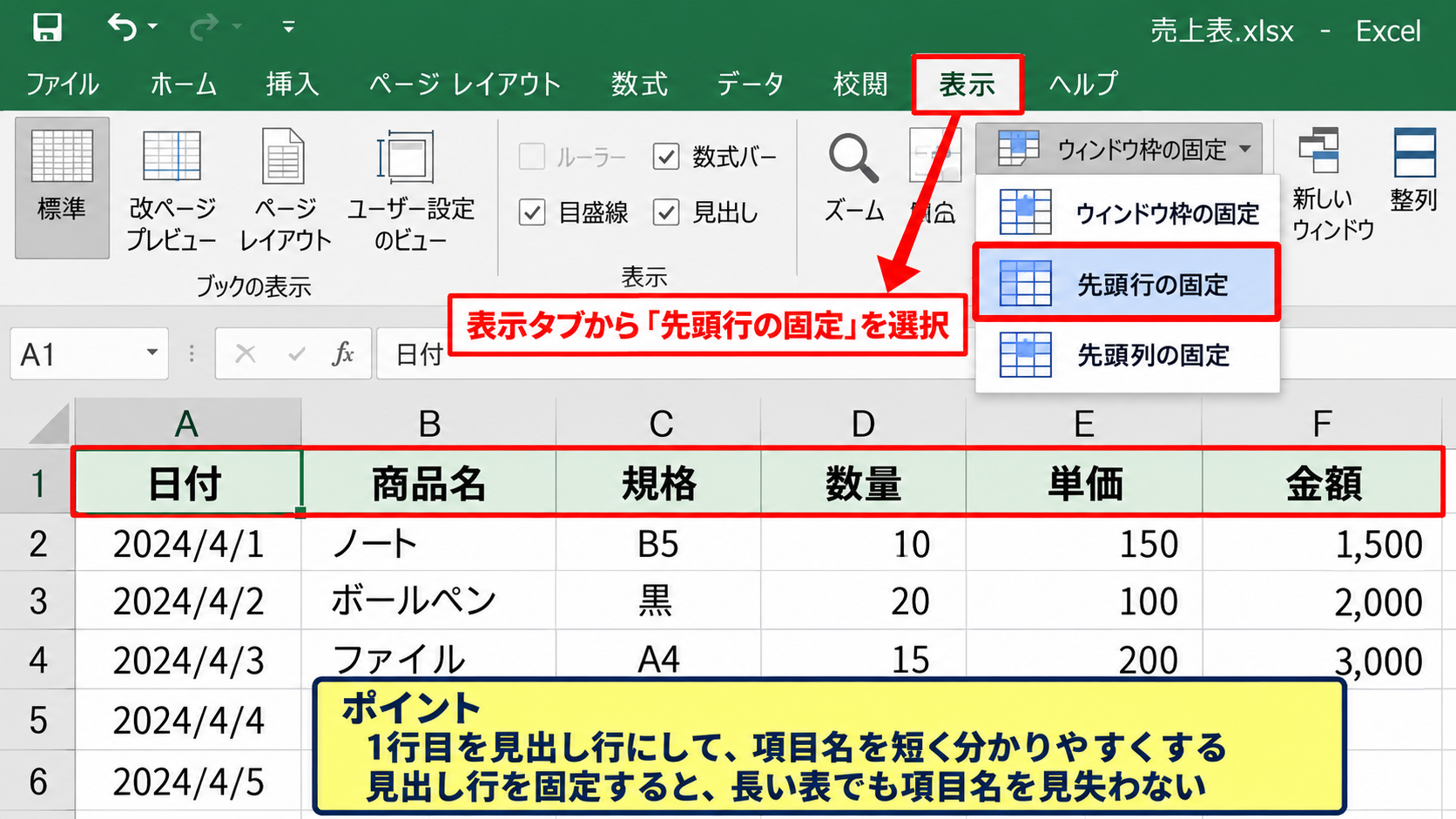Open the Name Box dropdown arrow
Viewport: 1456px width, 819px height.
(152, 352)
